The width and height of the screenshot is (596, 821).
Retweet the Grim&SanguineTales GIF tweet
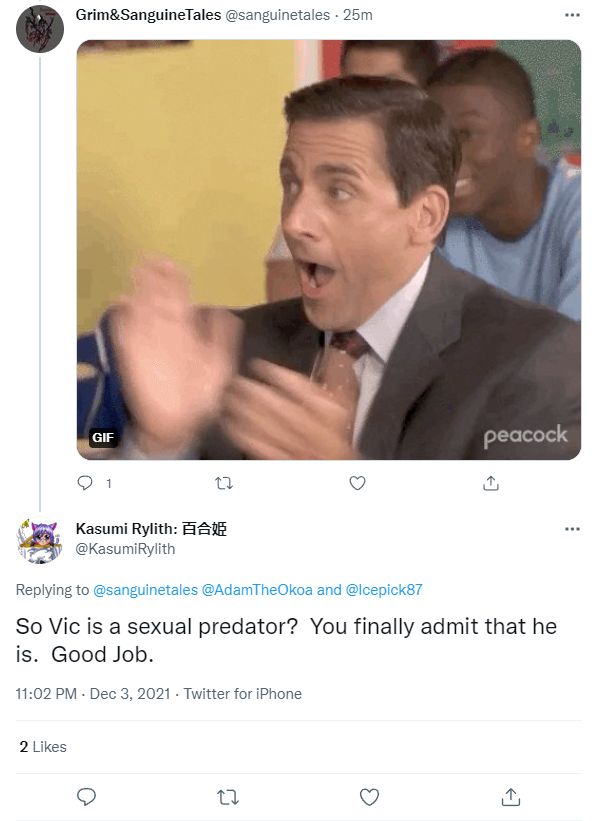coord(224,483)
